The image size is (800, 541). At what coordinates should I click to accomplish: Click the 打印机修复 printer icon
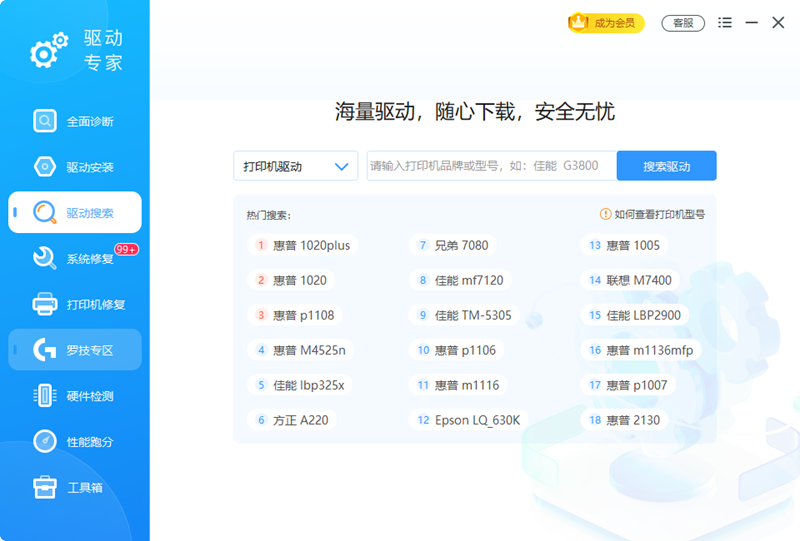(45, 304)
